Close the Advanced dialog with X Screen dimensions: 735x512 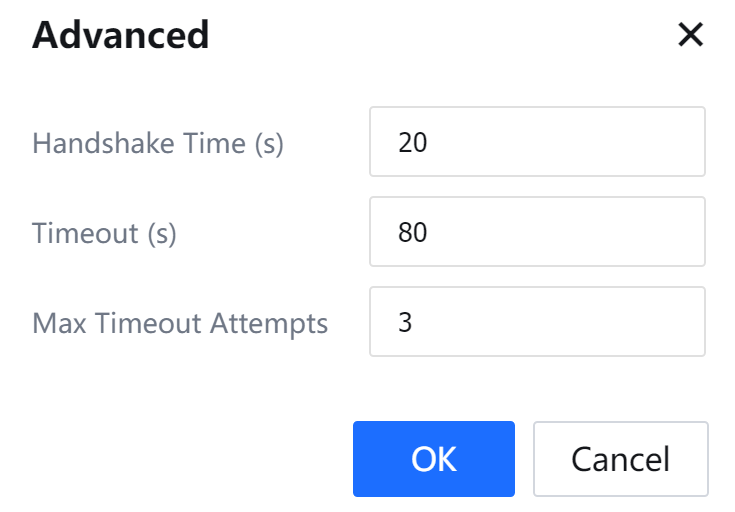click(x=691, y=36)
